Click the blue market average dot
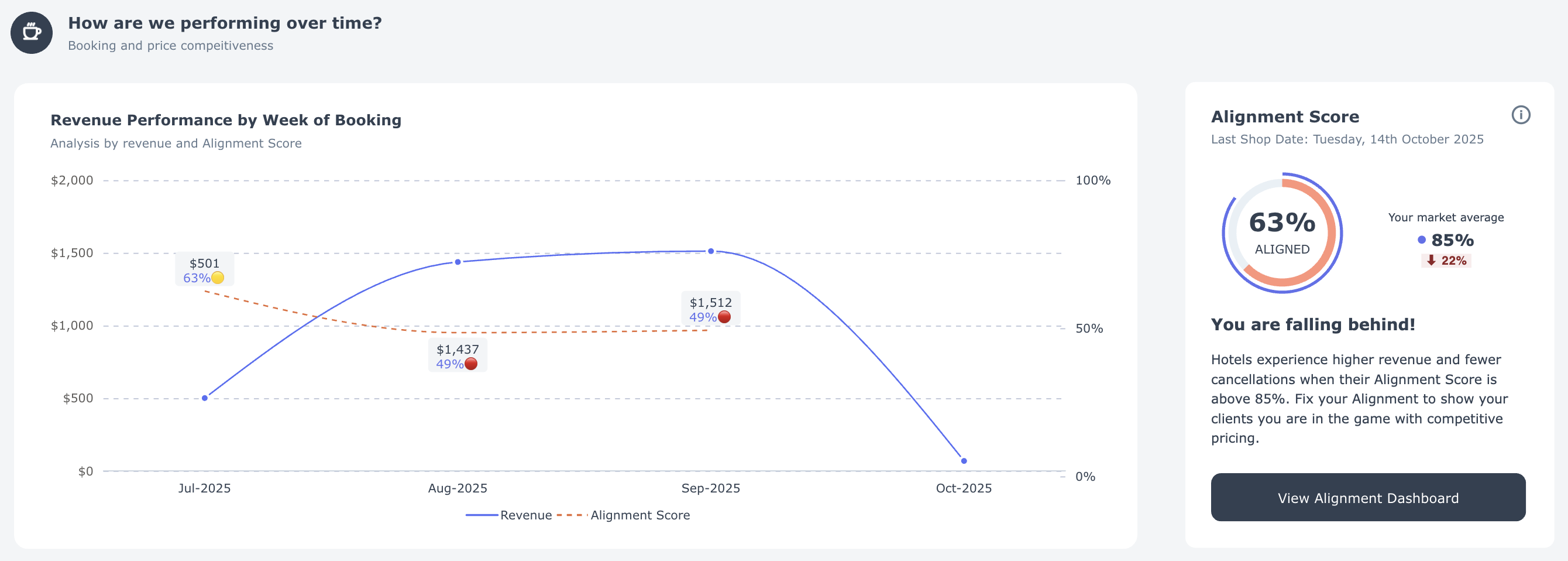1568x561 pixels. [1421, 240]
